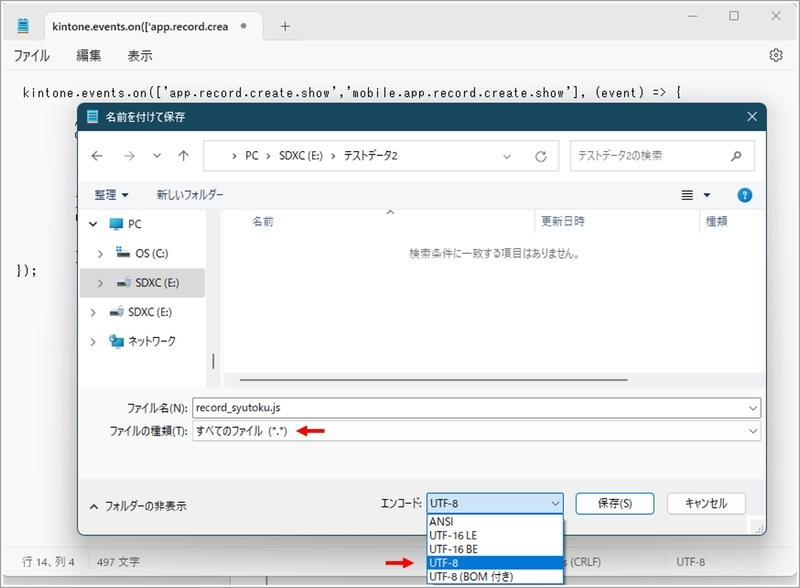Click the blue help question mark

[744, 195]
